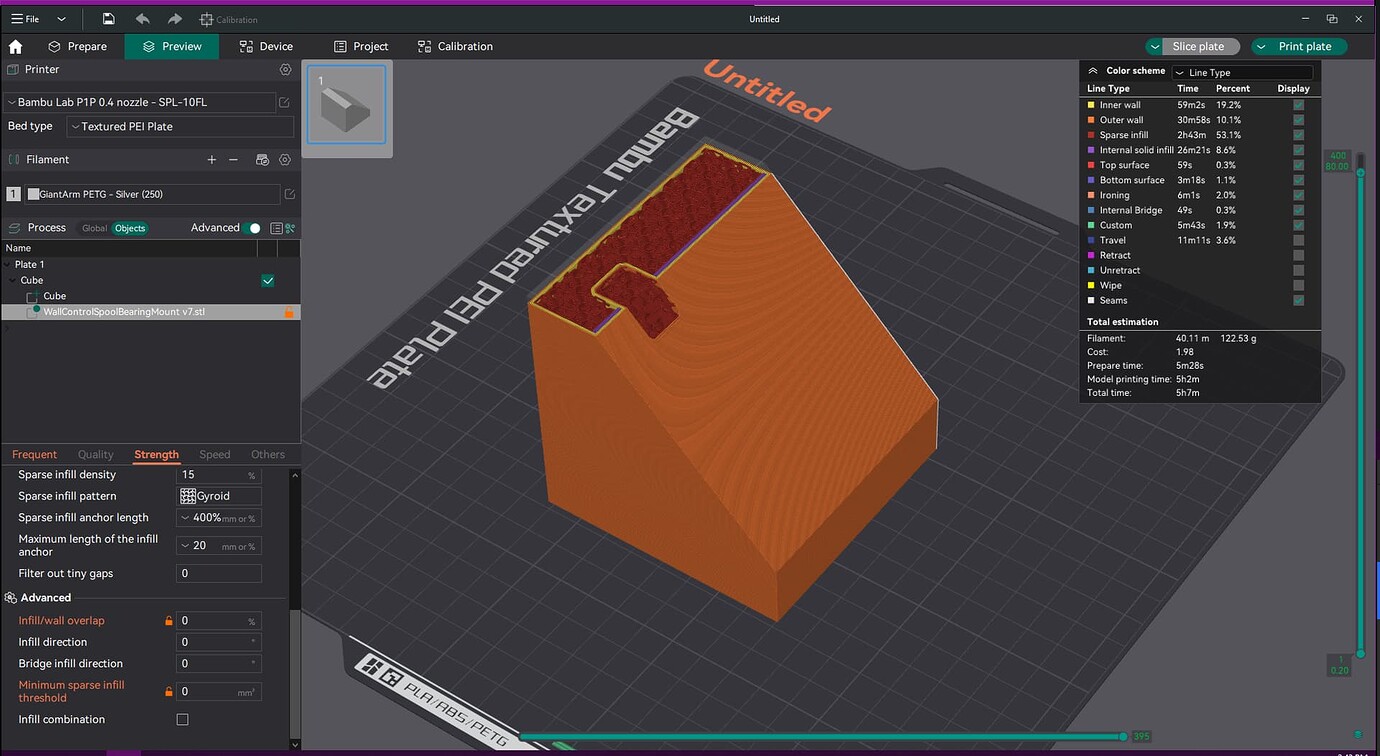The image size is (1380, 756).
Task: Switch to the Device tab
Action: pyautogui.click(x=266, y=46)
